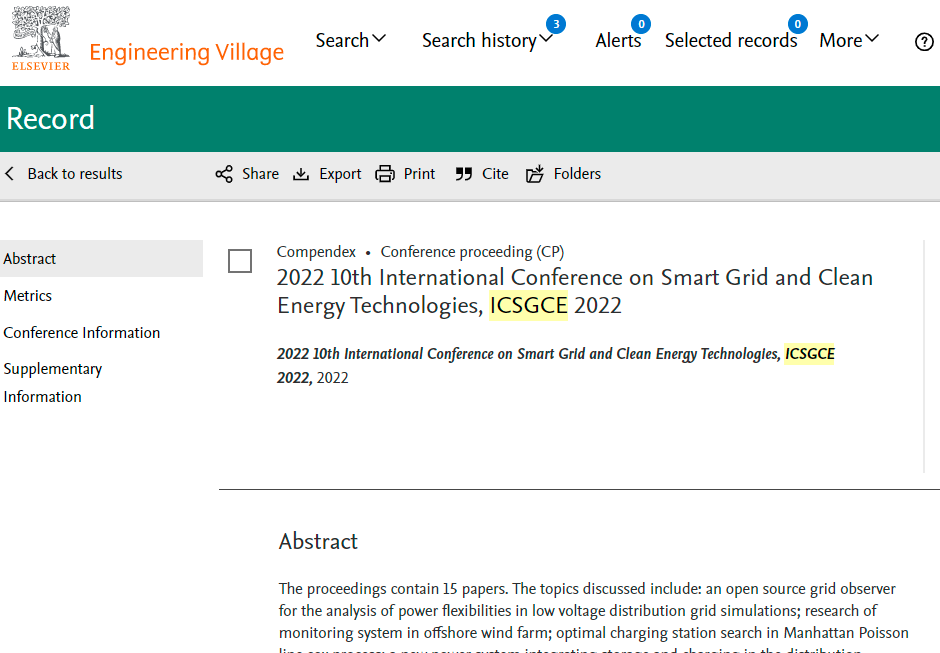The height and width of the screenshot is (653, 940).
Task: Click the highlighted ICSGCE term in title
Action: (x=528, y=305)
